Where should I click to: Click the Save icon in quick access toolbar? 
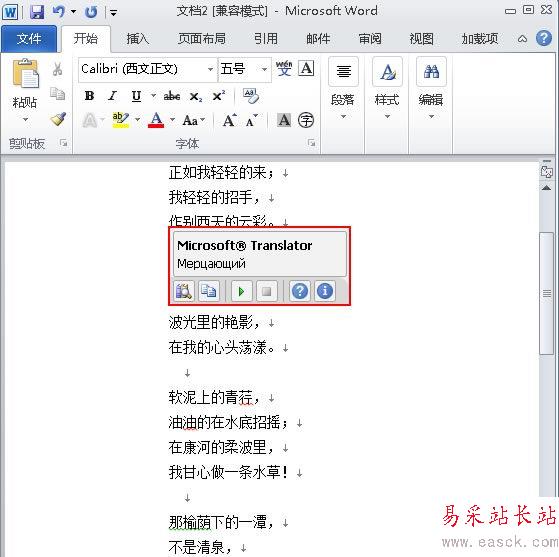click(x=37, y=12)
